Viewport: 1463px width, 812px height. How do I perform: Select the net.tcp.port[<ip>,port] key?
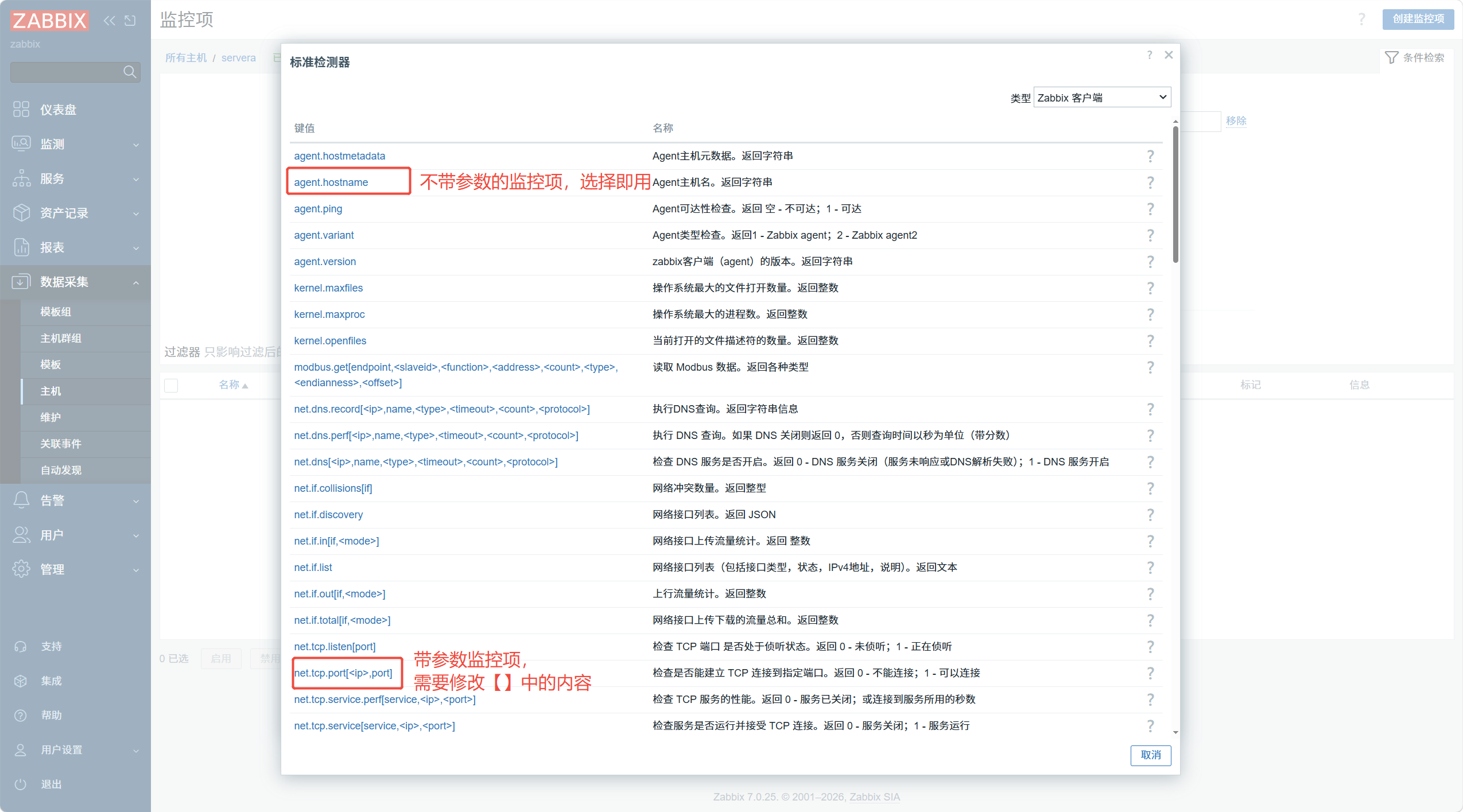click(x=343, y=673)
